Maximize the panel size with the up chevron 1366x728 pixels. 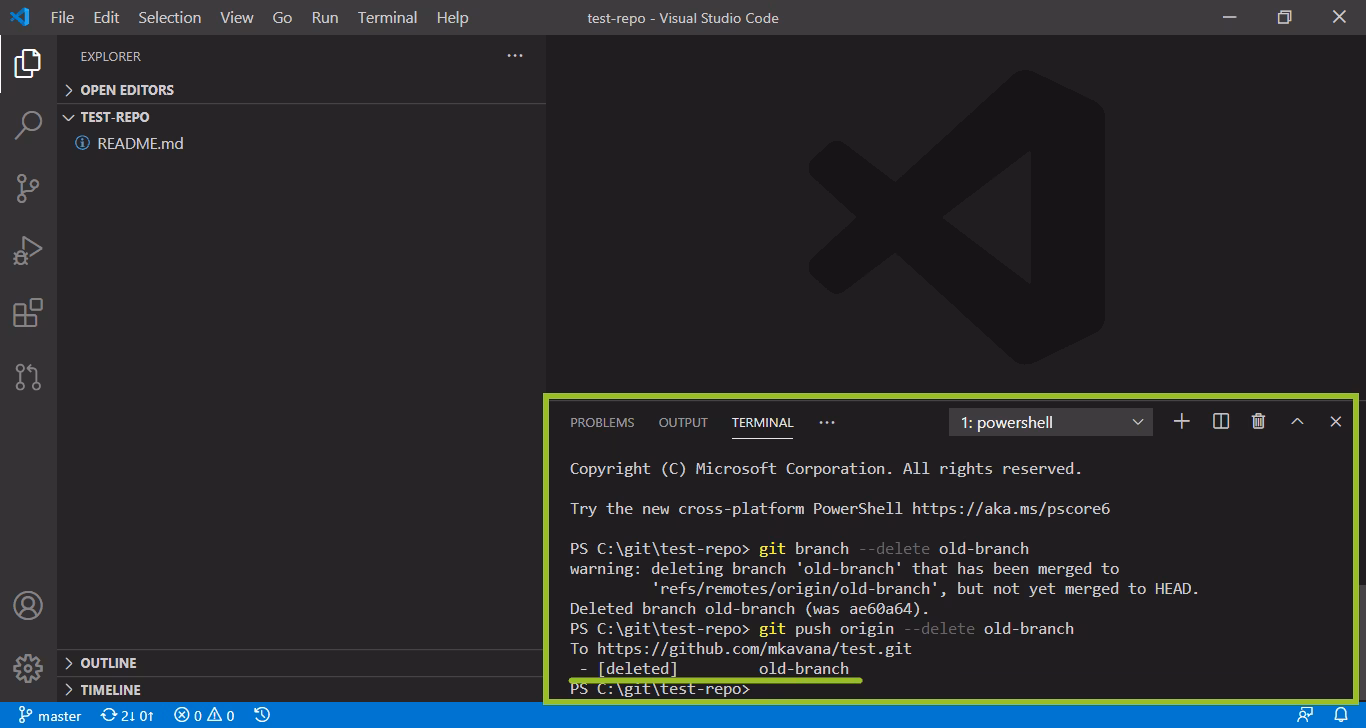1297,422
